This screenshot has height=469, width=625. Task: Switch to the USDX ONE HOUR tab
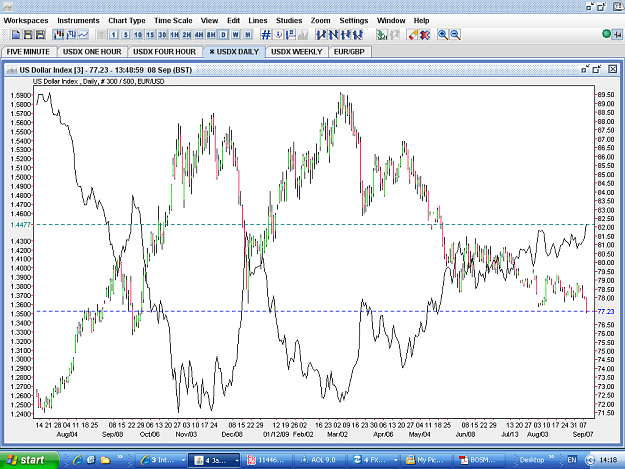coord(92,52)
